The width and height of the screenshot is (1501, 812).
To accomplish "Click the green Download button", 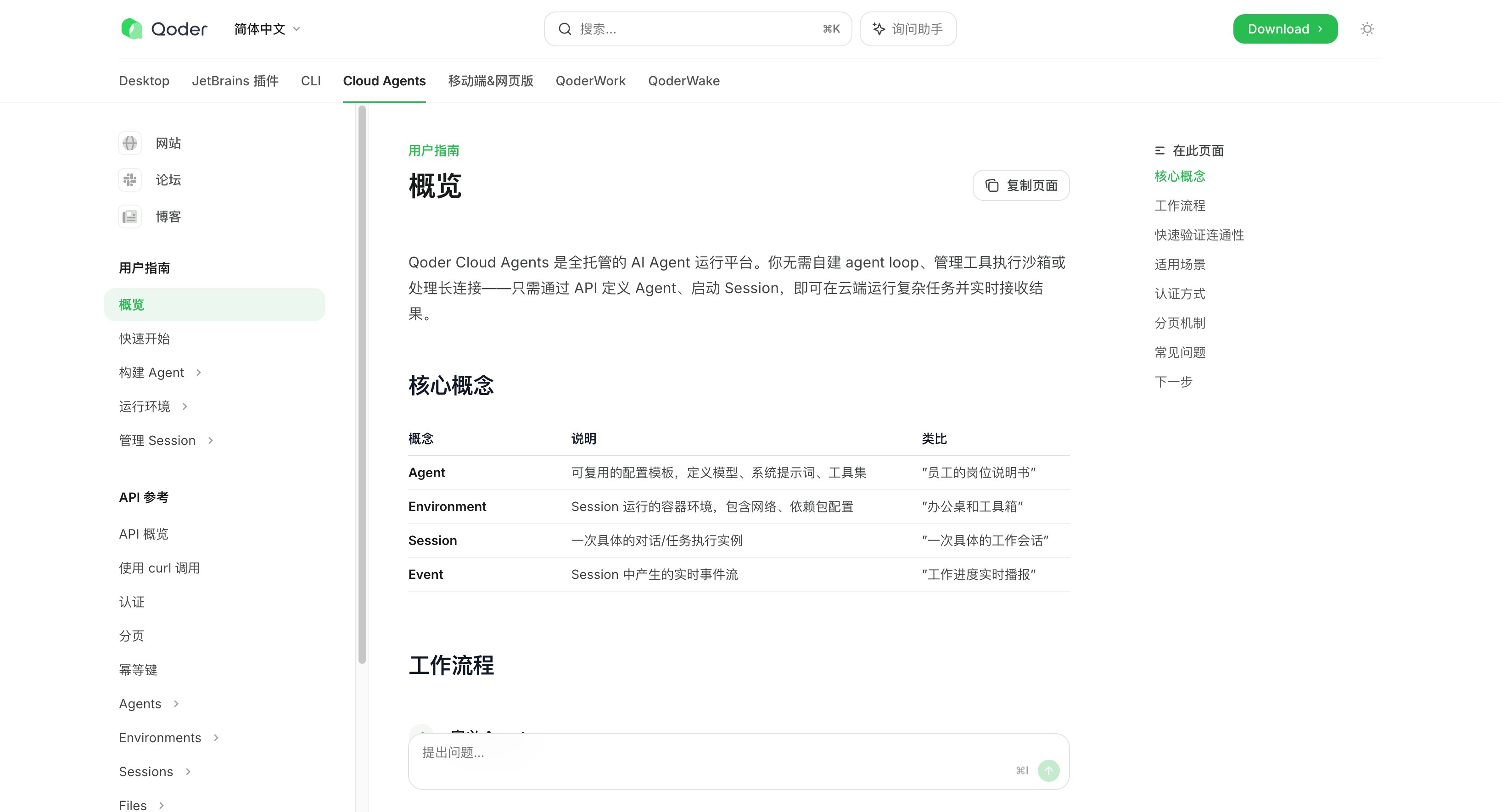I will (x=1285, y=28).
